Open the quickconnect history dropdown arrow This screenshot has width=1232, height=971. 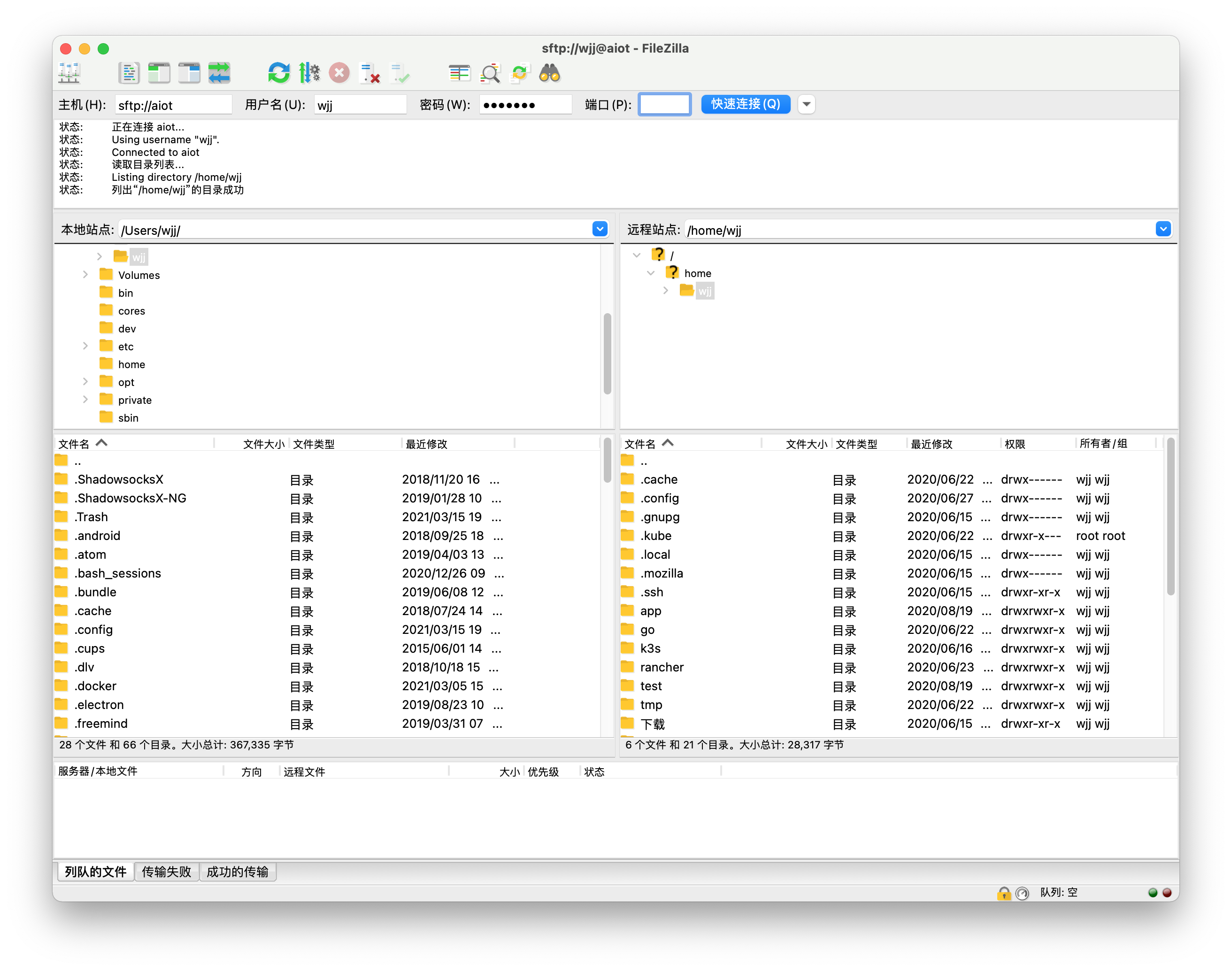[x=806, y=105]
